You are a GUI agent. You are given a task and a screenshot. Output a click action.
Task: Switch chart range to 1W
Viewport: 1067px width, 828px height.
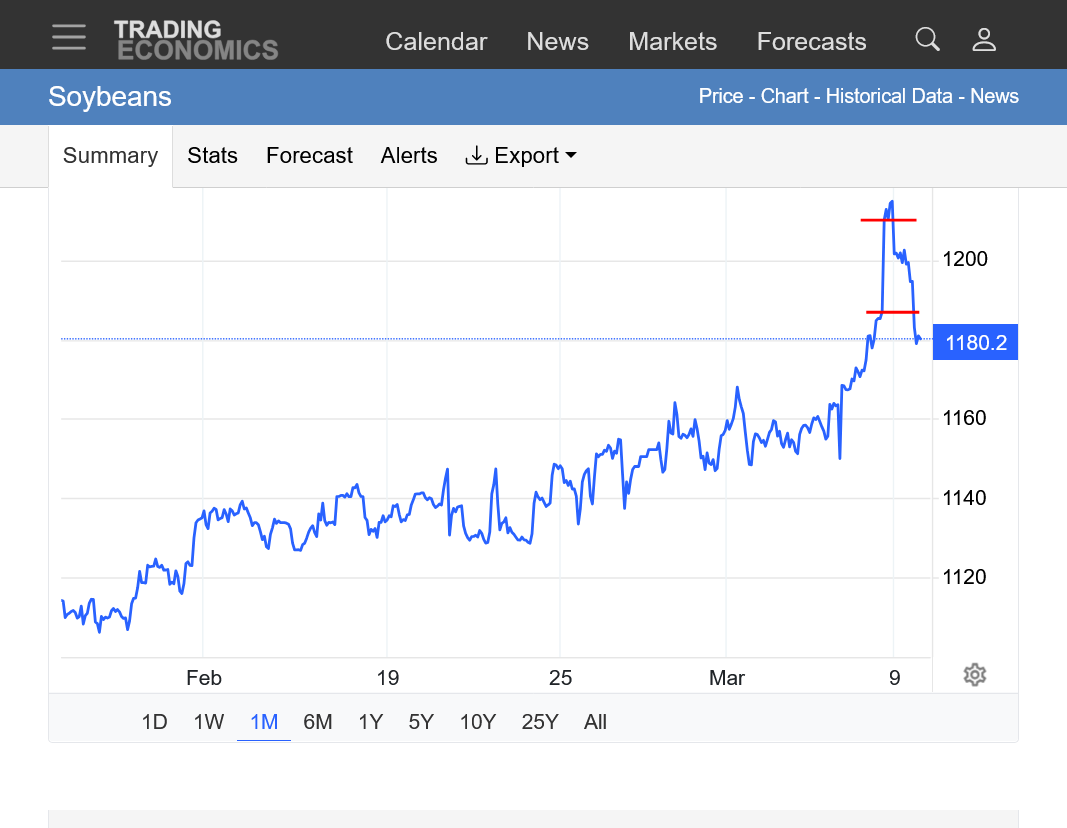208,722
